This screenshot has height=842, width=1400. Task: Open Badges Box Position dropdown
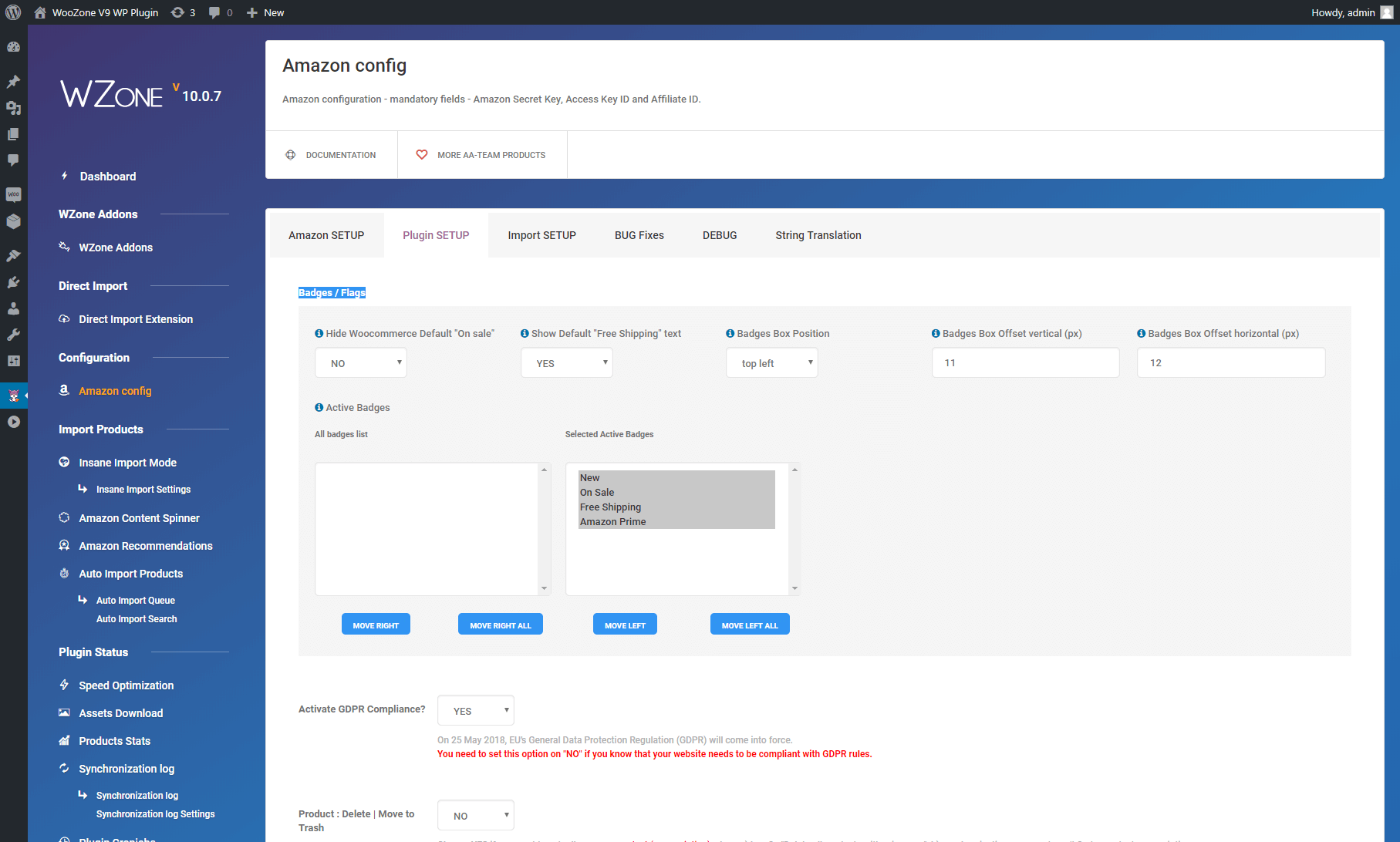point(771,362)
